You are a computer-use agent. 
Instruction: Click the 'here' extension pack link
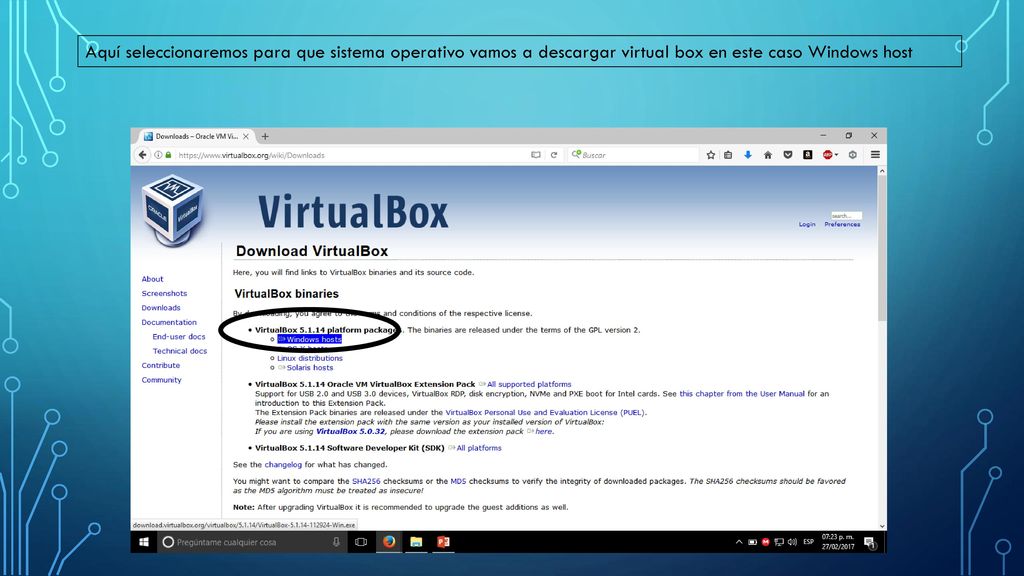[x=543, y=432]
